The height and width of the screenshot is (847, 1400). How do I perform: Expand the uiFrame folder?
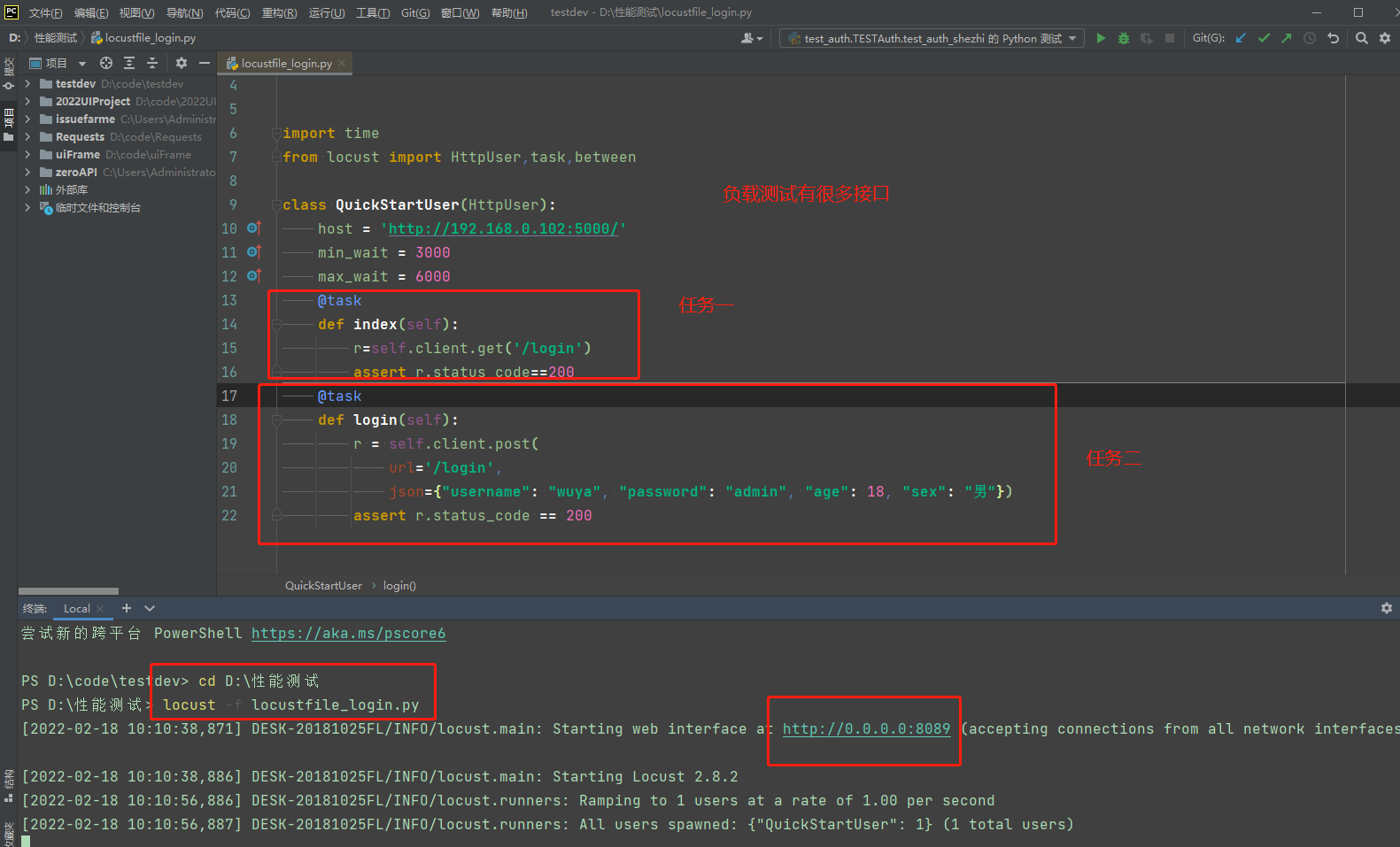27,155
